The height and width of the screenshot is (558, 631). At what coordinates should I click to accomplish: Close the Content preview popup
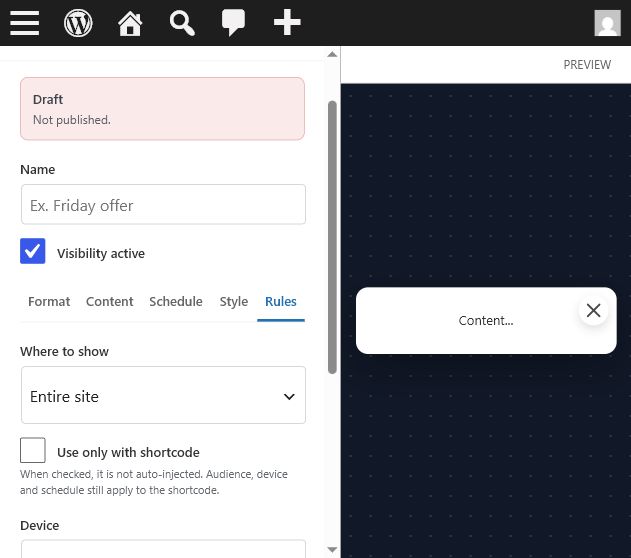click(593, 310)
